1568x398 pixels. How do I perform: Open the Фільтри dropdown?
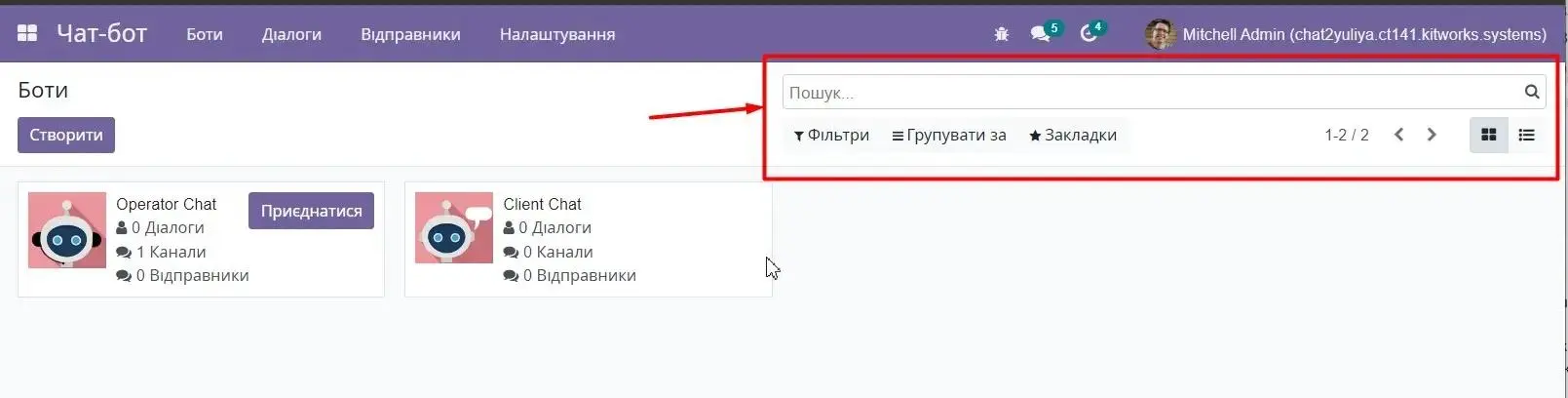pyautogui.click(x=831, y=135)
